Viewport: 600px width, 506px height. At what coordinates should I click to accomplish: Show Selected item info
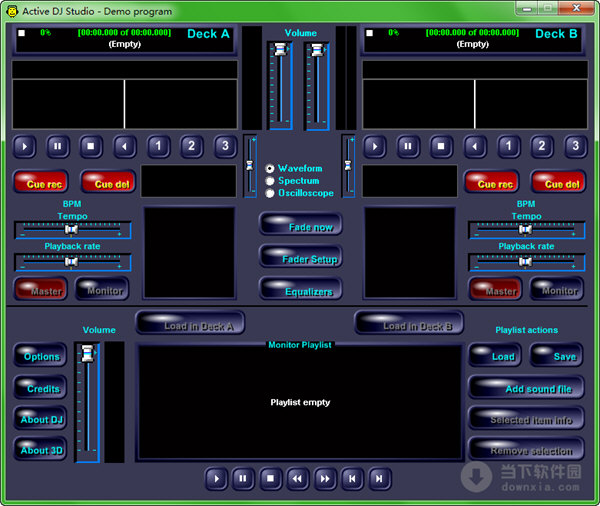click(526, 418)
